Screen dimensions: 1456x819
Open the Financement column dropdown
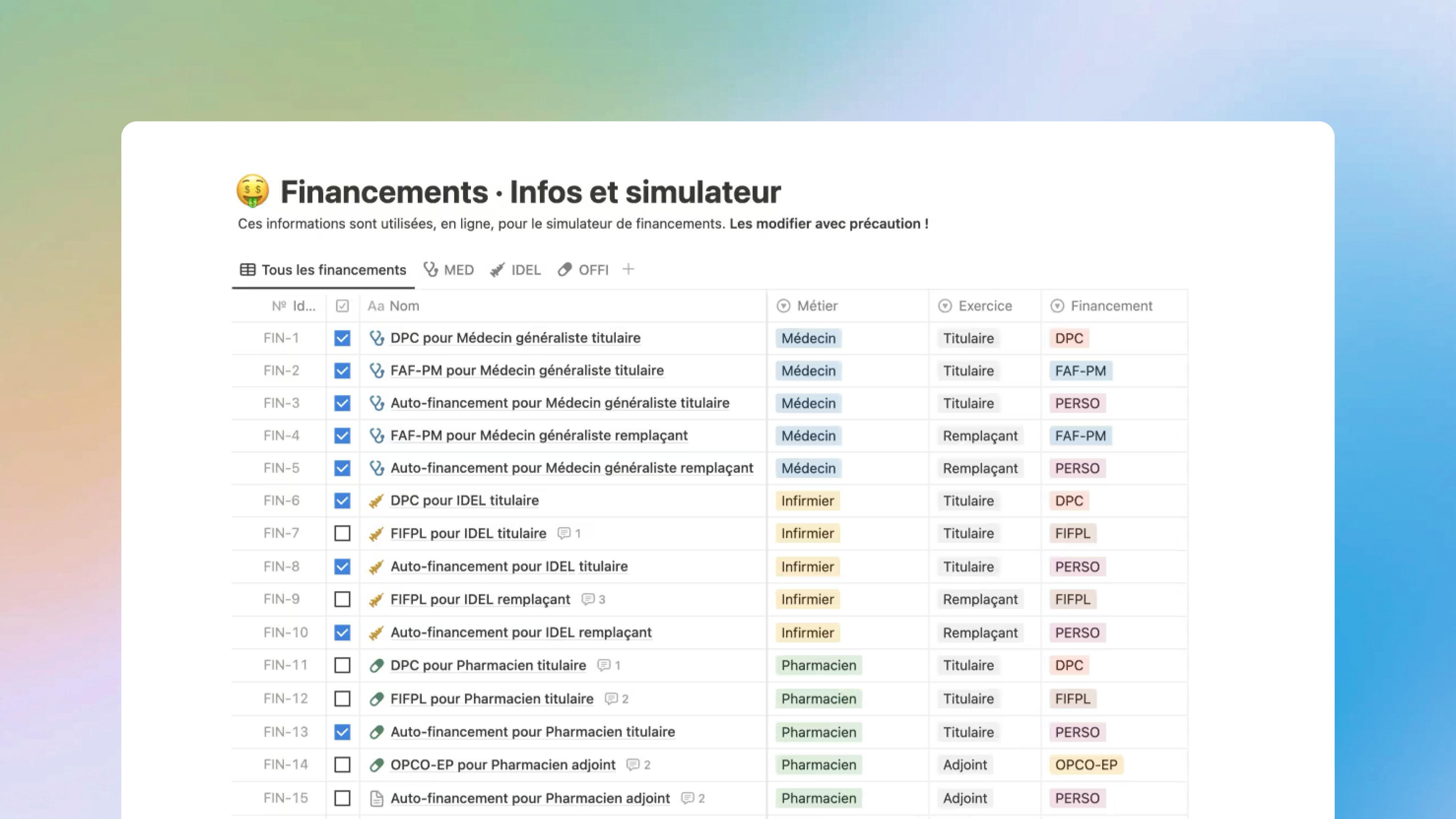(x=1056, y=306)
